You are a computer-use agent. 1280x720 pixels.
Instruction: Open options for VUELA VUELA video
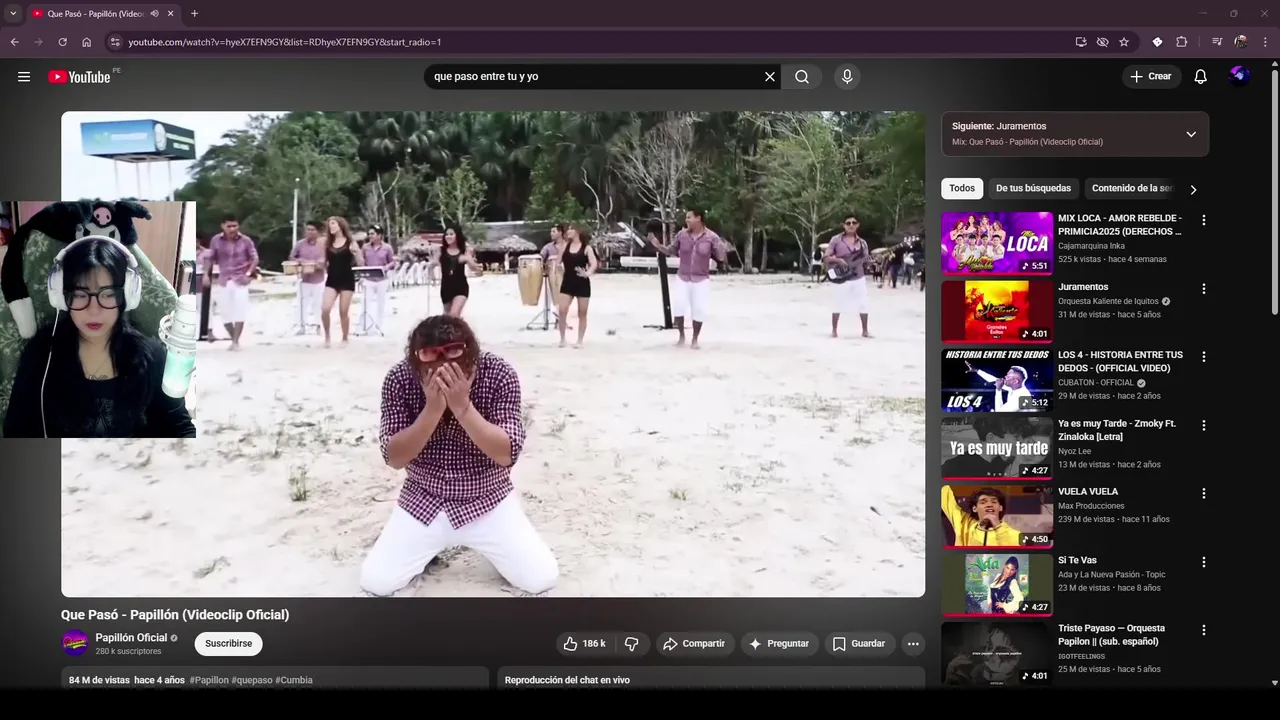[x=1204, y=493]
